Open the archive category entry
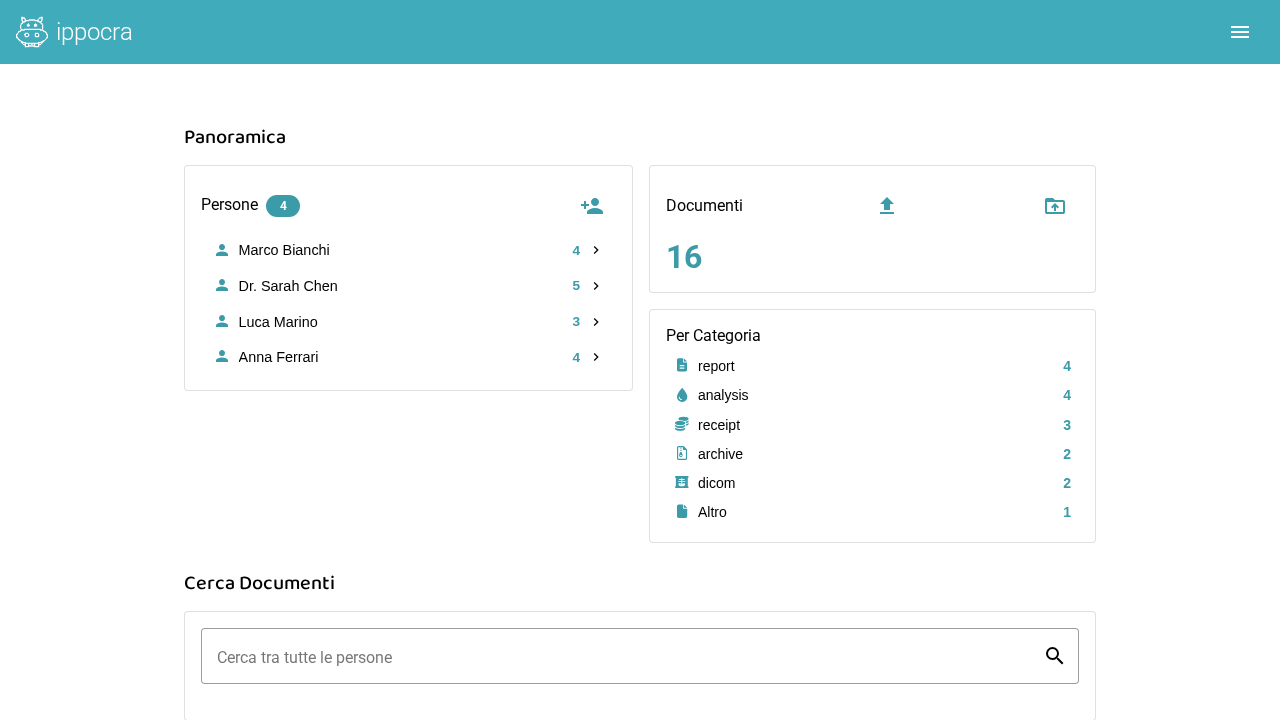Viewport: 1280px width, 720px height. coord(720,454)
